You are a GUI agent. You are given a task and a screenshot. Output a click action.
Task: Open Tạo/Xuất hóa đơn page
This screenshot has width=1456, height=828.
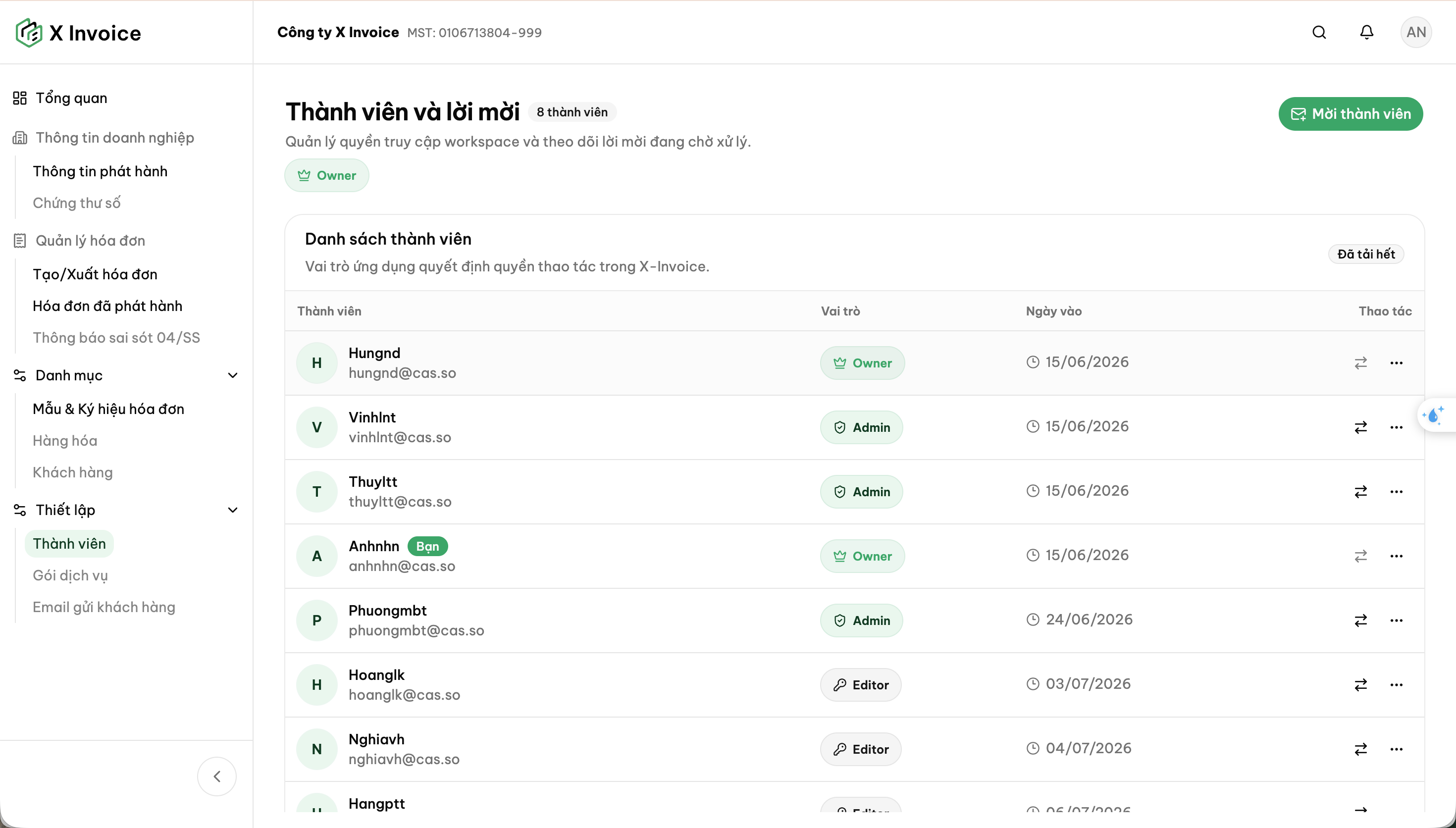(95, 274)
